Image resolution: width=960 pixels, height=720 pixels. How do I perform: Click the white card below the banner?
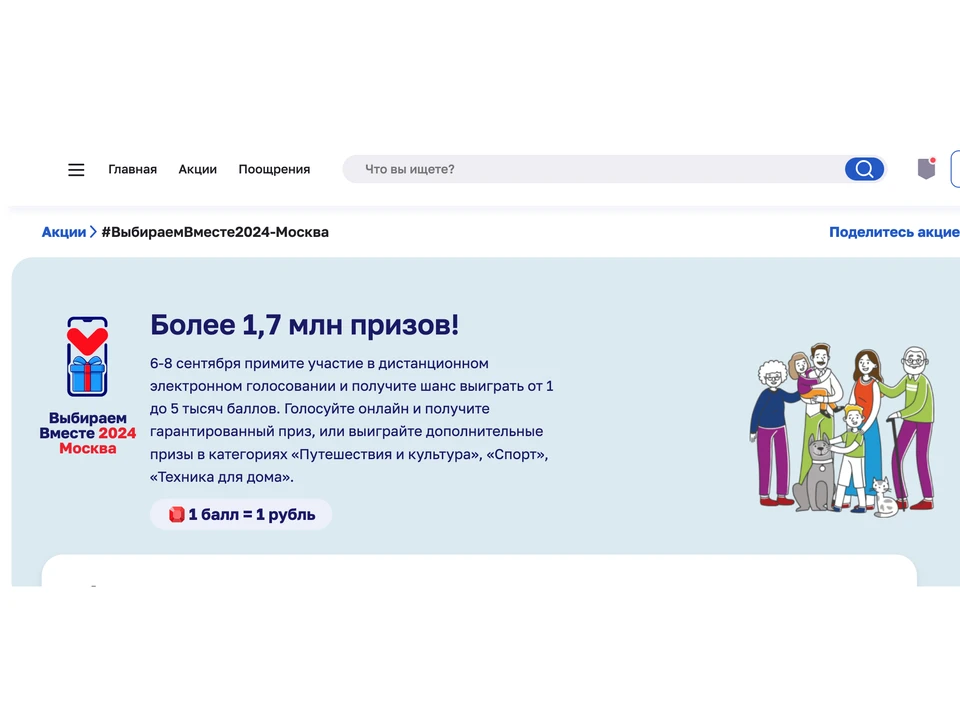click(x=478, y=571)
